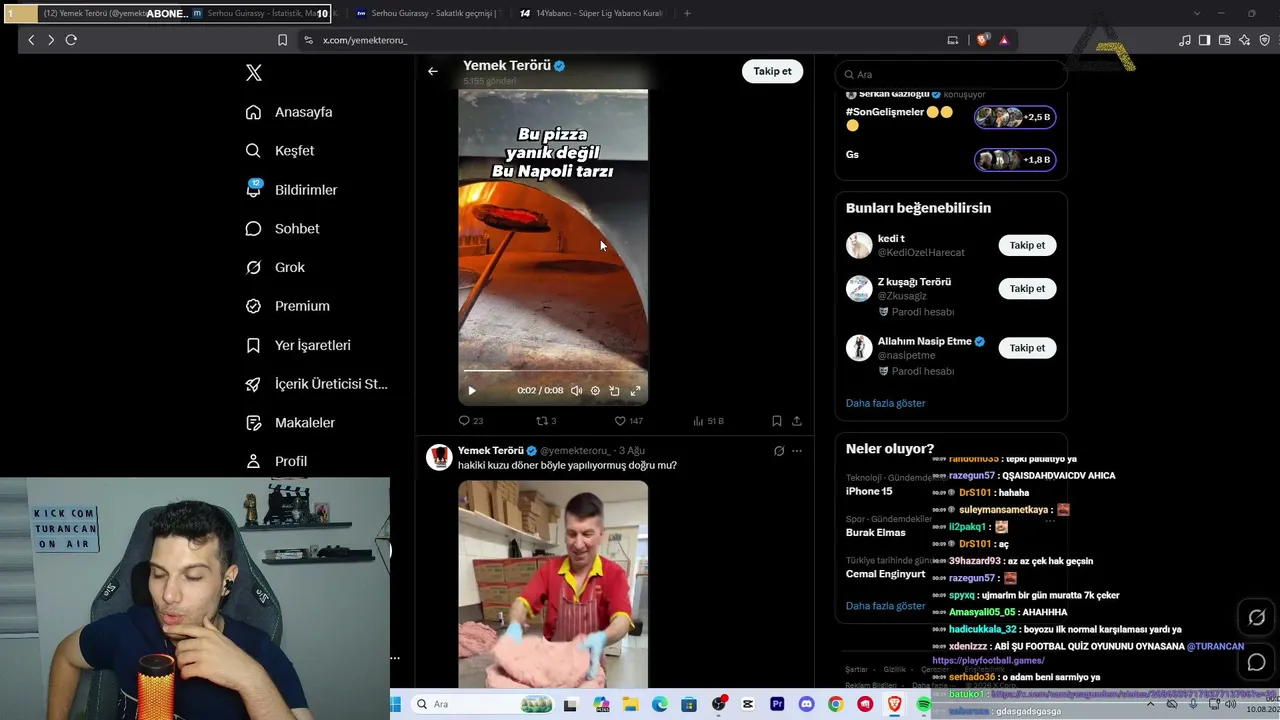Open Grok explain on the döner post
The height and width of the screenshot is (720, 1280).
pos(779,451)
